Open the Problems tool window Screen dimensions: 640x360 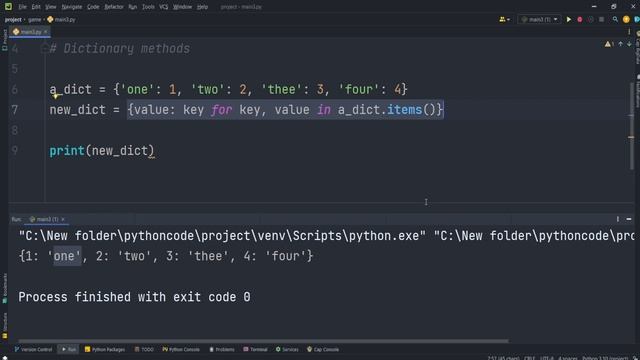(x=222, y=349)
